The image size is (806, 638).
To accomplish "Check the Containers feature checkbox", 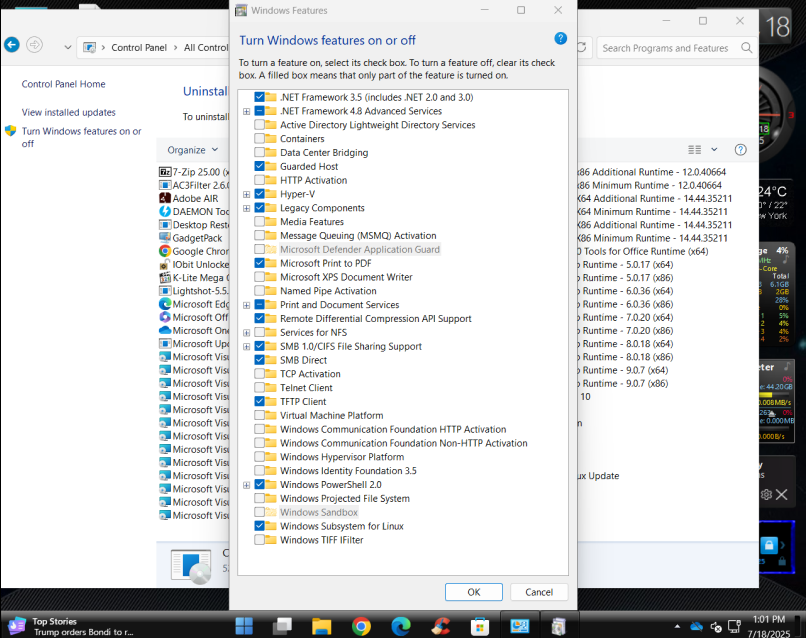I will (260, 139).
